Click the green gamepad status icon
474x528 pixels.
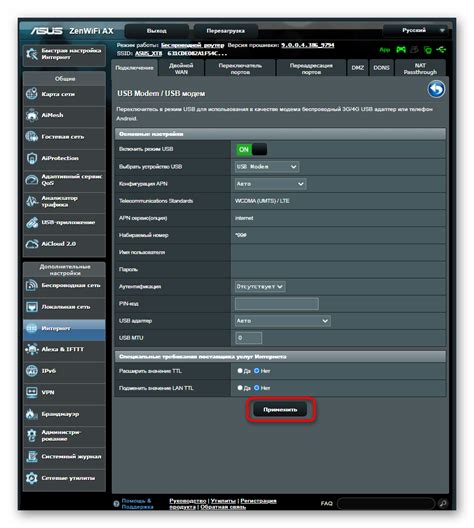(x=401, y=50)
